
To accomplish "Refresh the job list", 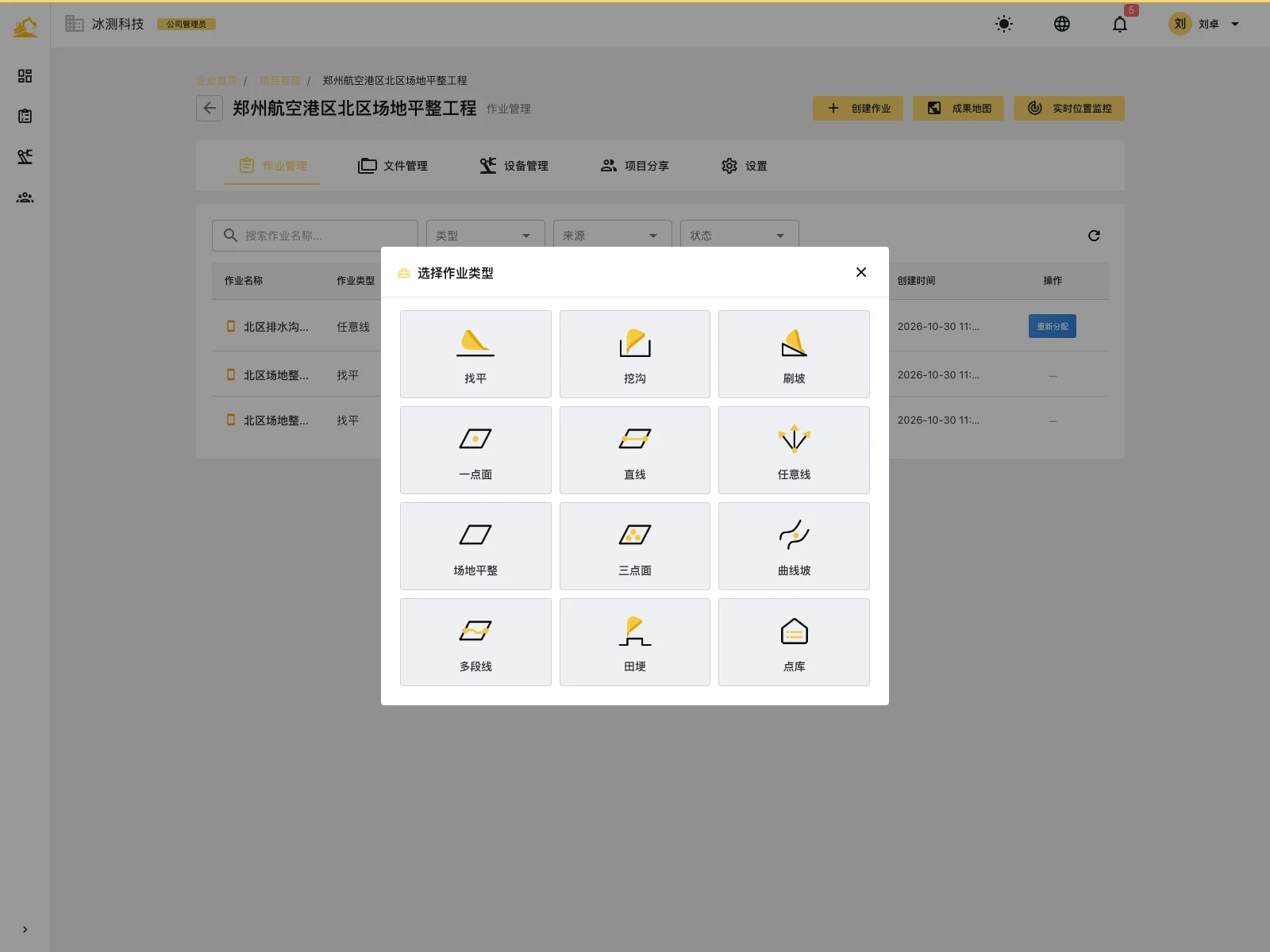I will pos(1094,236).
